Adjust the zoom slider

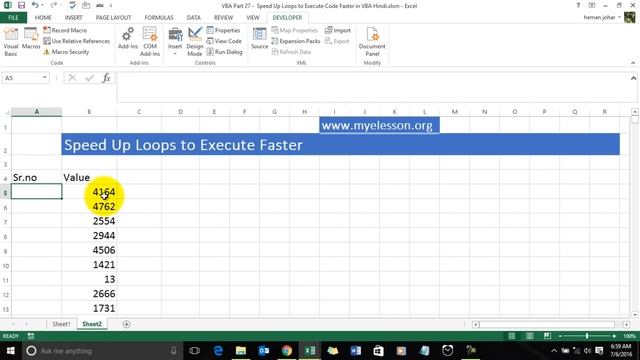pos(587,336)
